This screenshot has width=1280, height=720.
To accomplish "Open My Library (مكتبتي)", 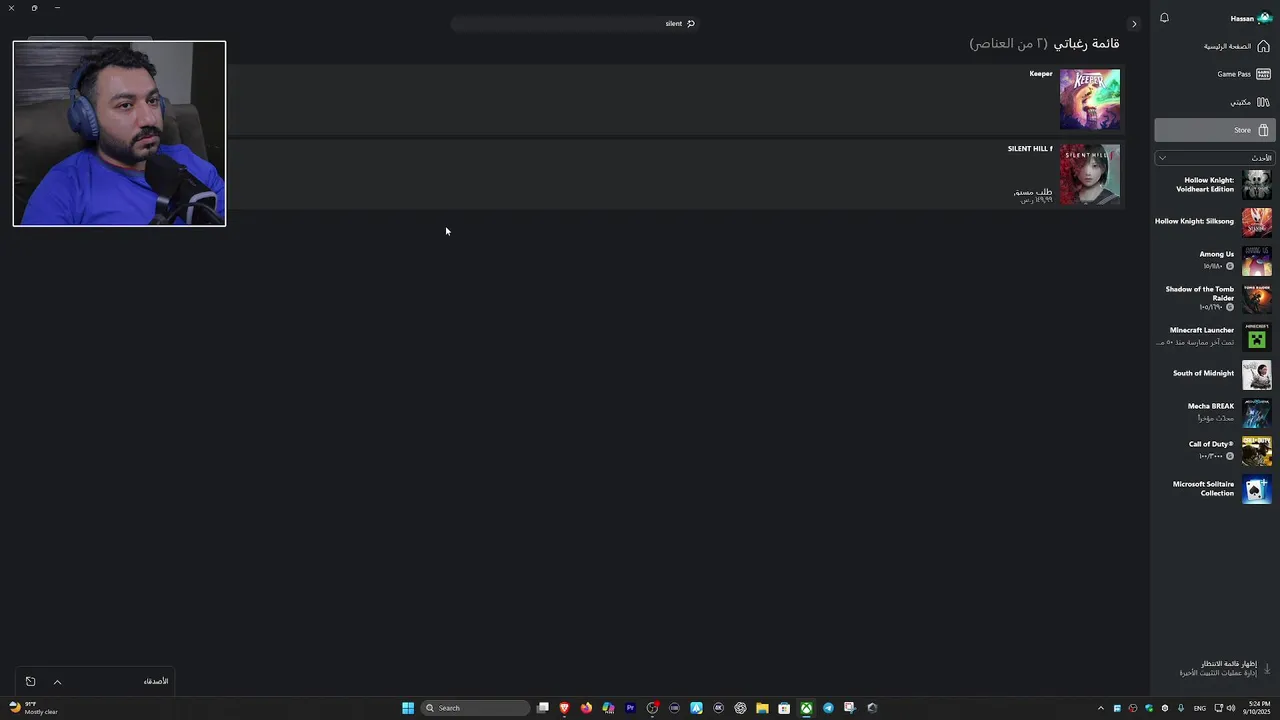I will pos(1214,102).
